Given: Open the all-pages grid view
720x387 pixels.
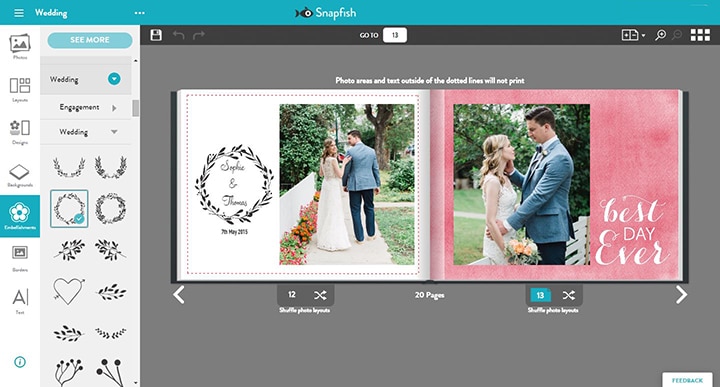Looking at the screenshot, I should point(700,35).
